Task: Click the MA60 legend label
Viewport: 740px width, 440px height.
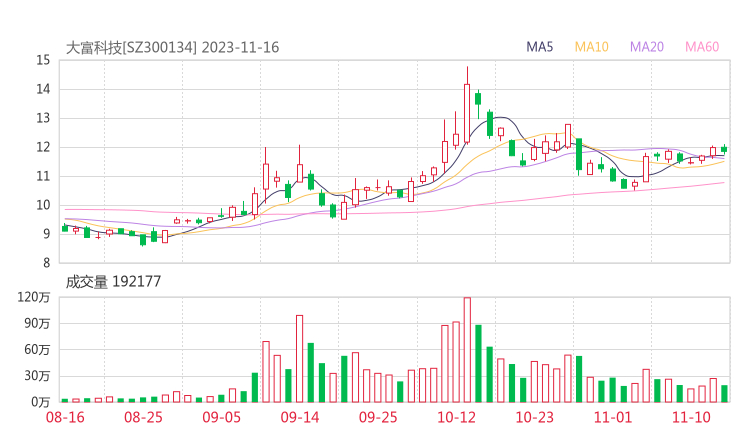Action: coord(702,47)
